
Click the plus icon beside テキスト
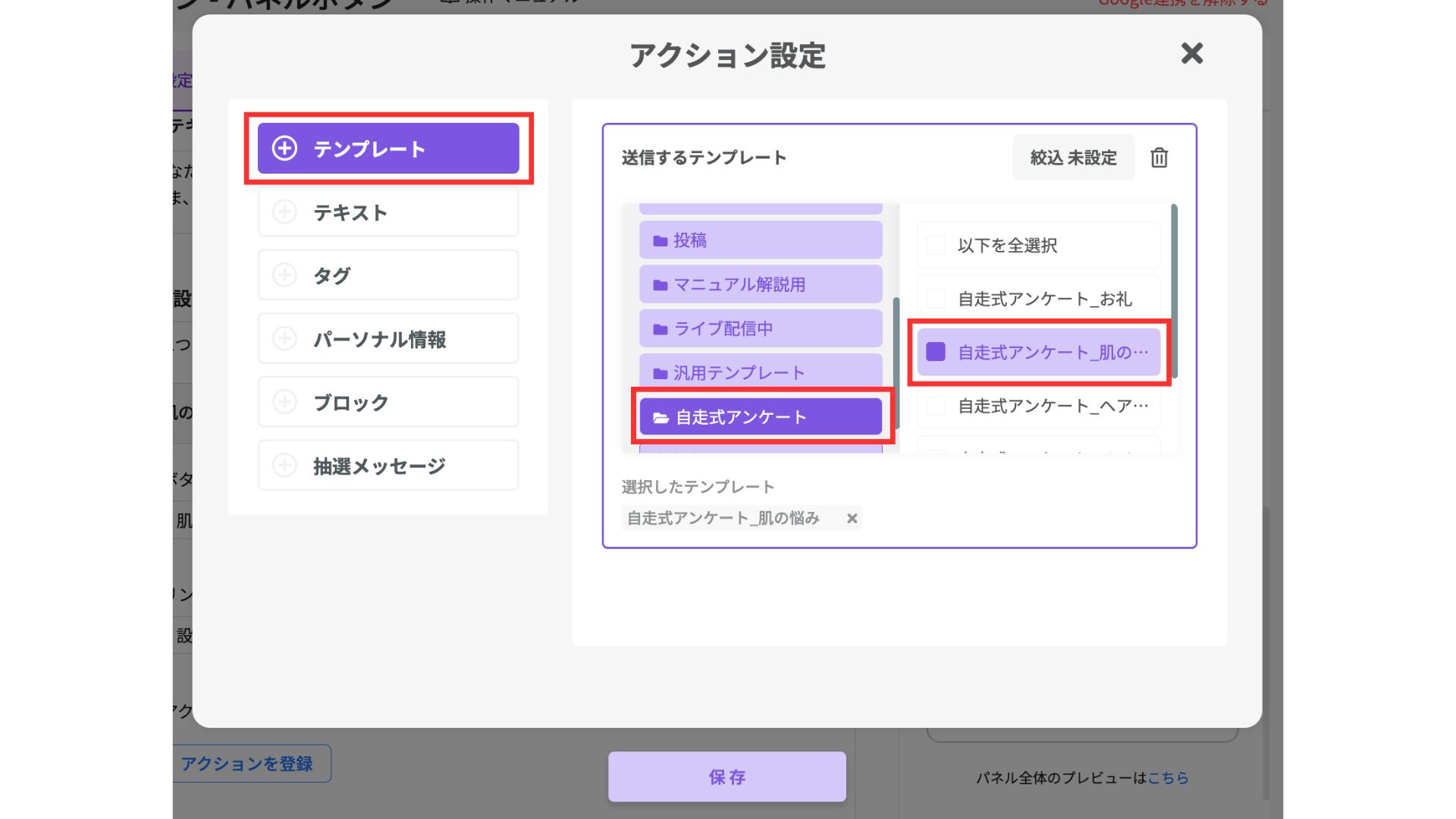(284, 212)
